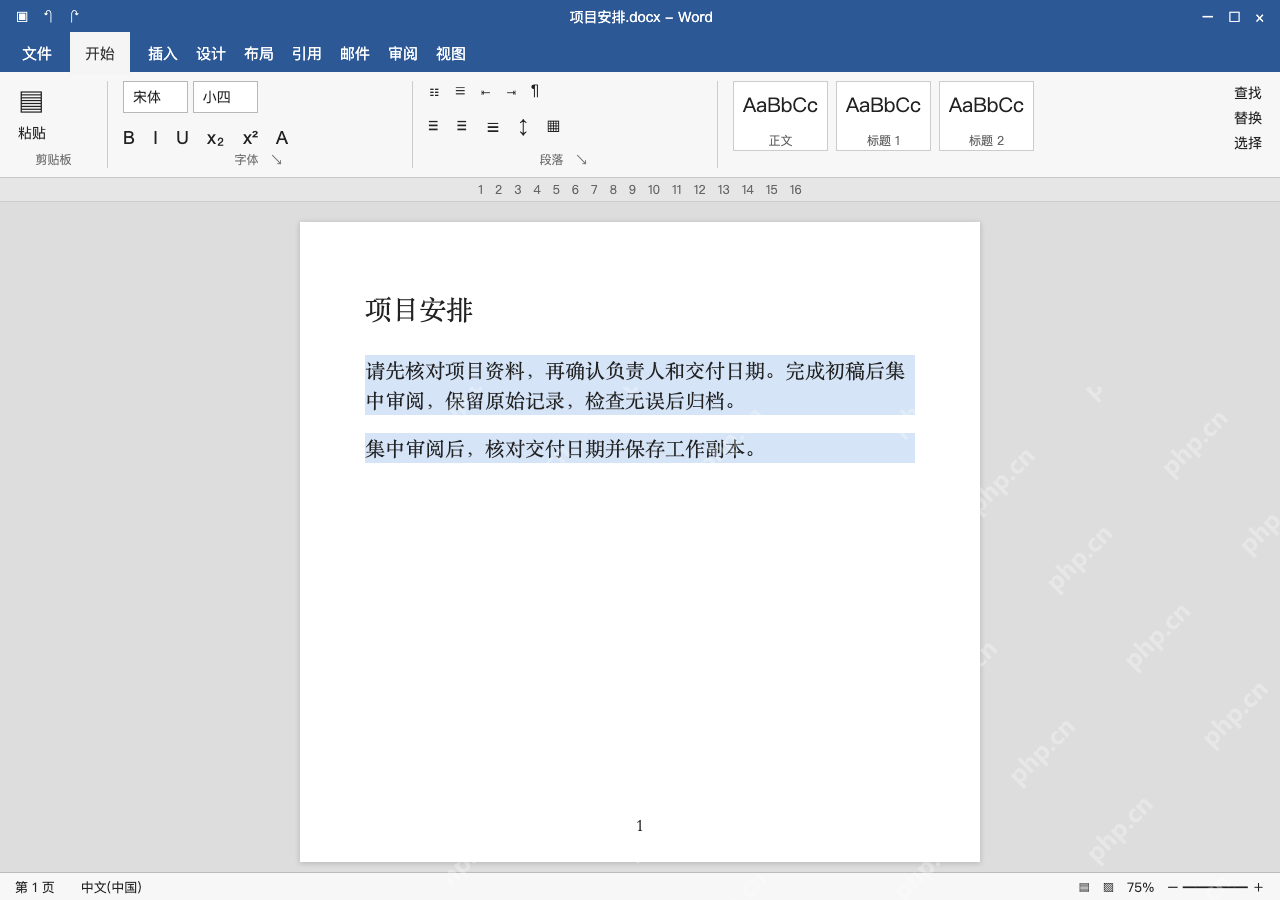Click the 选择 button
The width and height of the screenshot is (1280, 900).
tap(1248, 143)
